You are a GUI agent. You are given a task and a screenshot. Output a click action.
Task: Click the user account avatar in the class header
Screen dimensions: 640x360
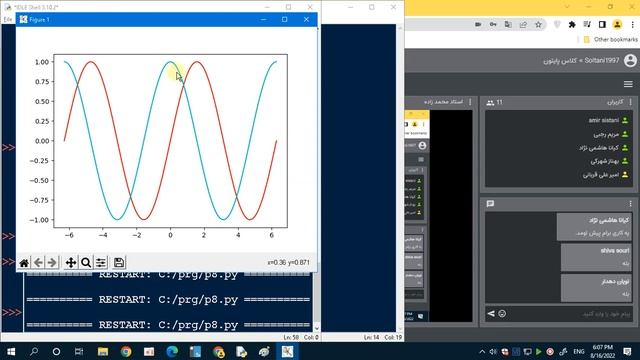(630, 60)
